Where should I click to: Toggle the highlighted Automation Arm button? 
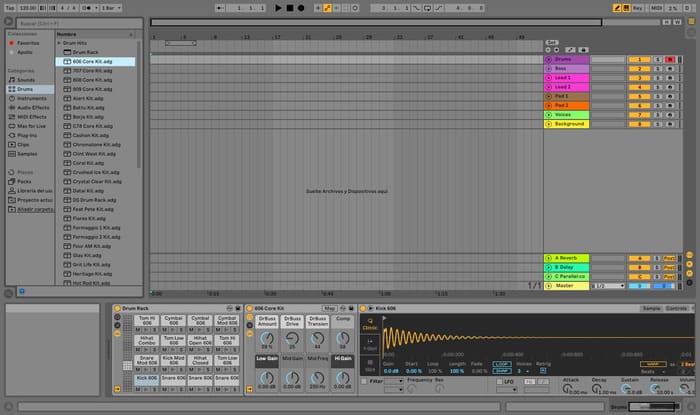click(x=327, y=8)
